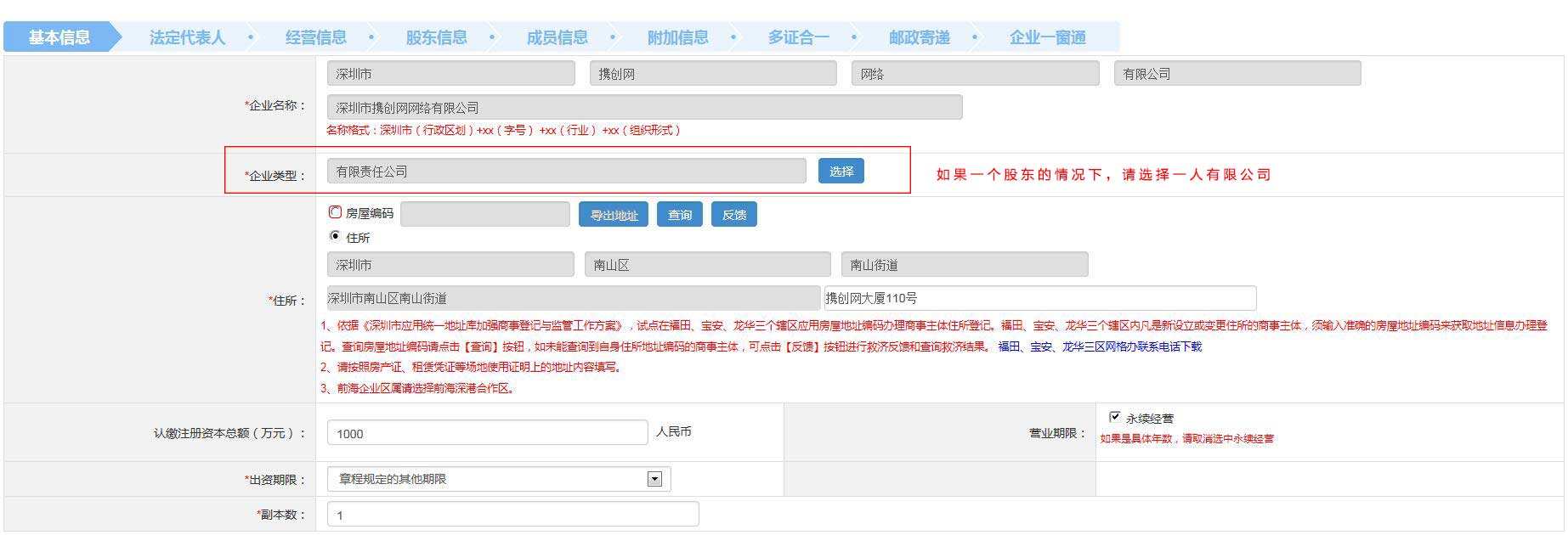Open the 出资期限 dropdown arrow
1568x535 pixels.
(654, 479)
